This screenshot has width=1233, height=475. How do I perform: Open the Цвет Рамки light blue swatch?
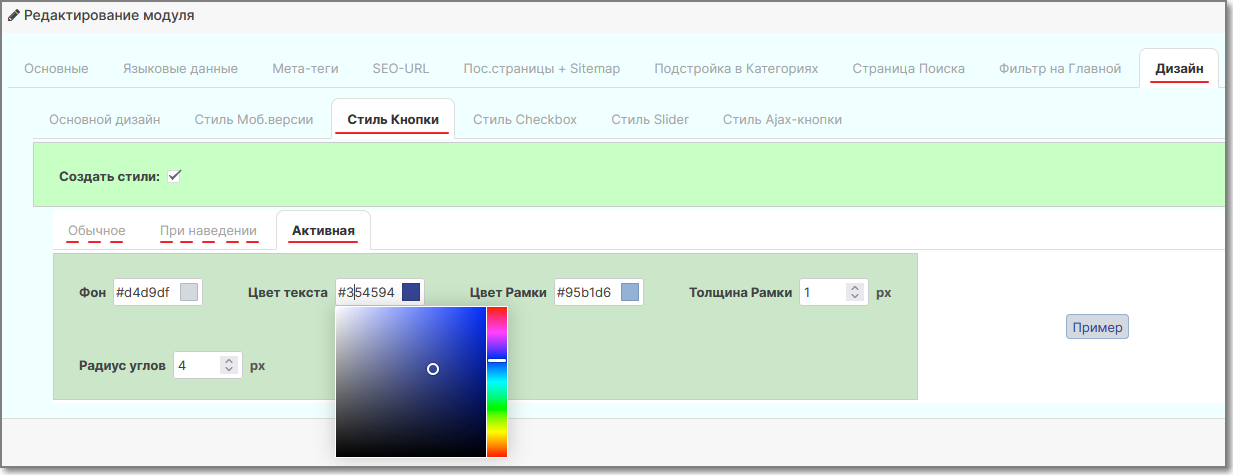[629, 292]
